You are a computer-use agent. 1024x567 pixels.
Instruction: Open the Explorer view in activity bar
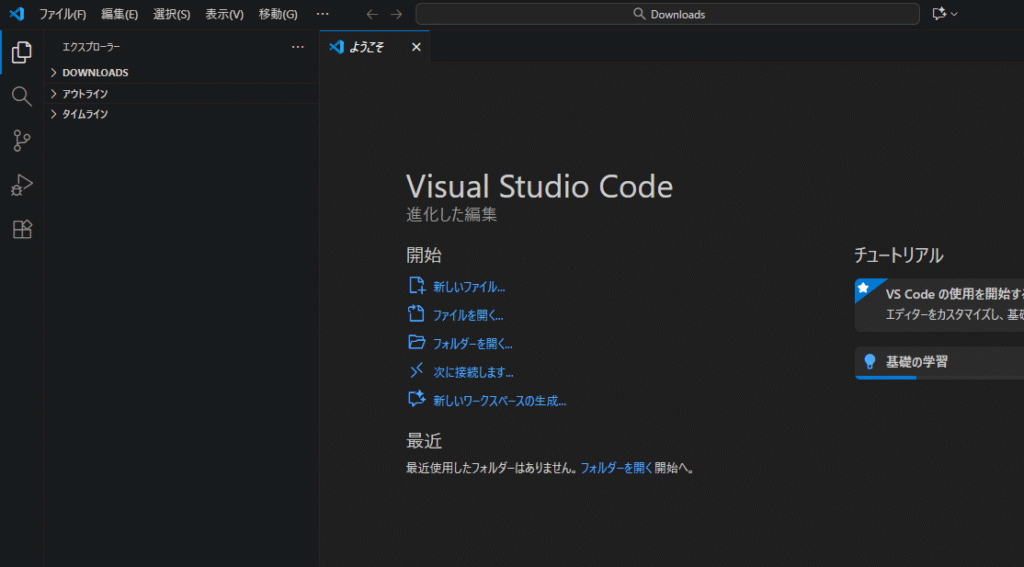click(21, 53)
